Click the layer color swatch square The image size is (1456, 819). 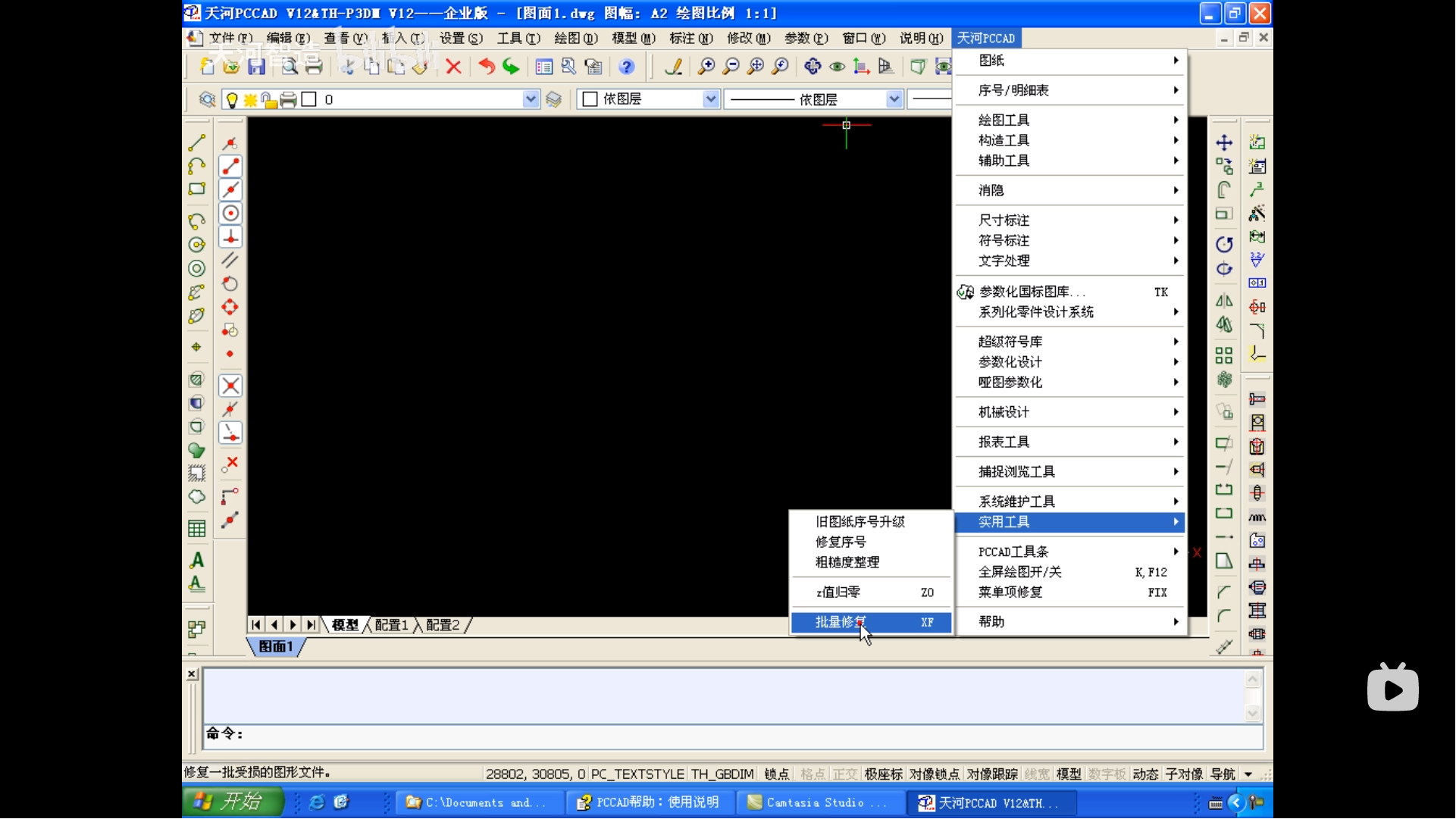308,99
